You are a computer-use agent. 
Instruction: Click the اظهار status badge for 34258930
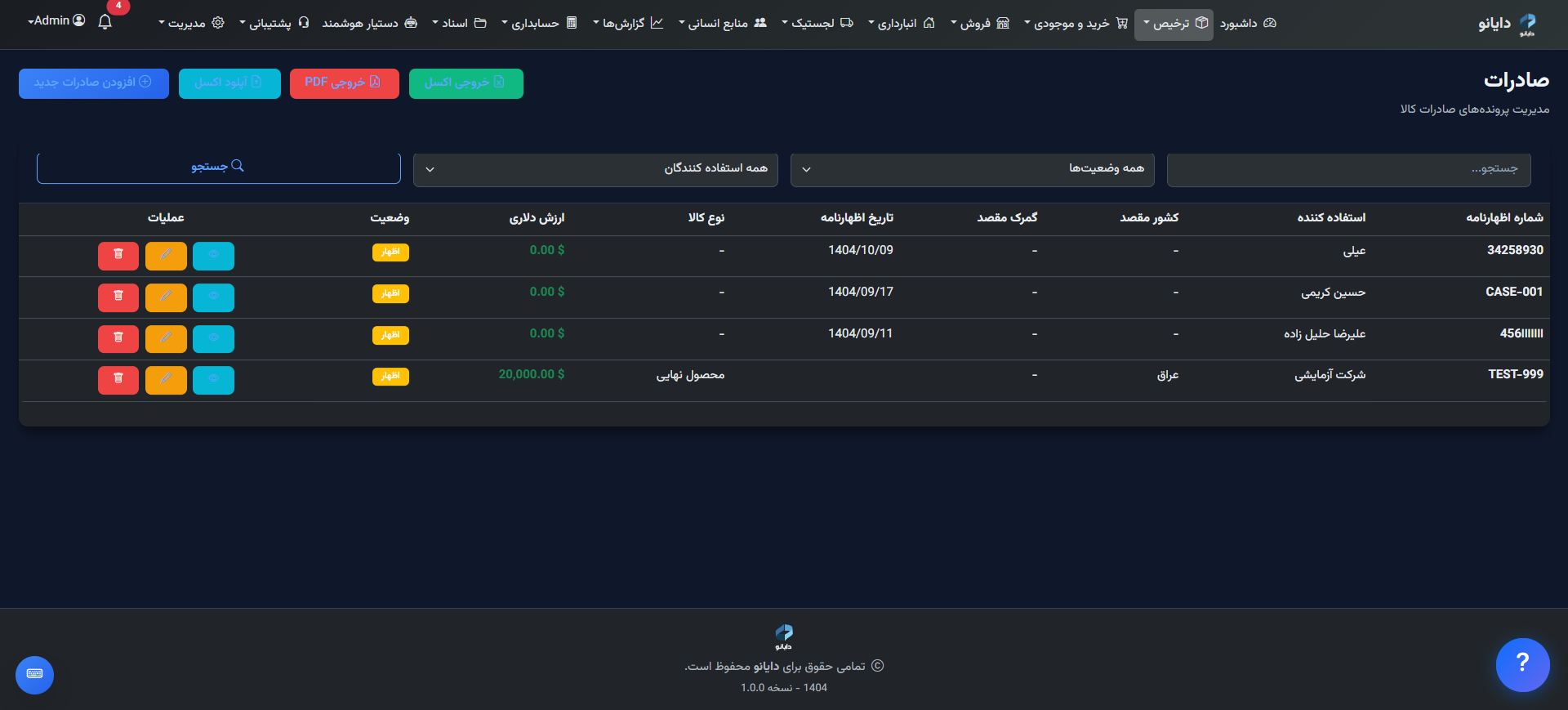point(390,252)
